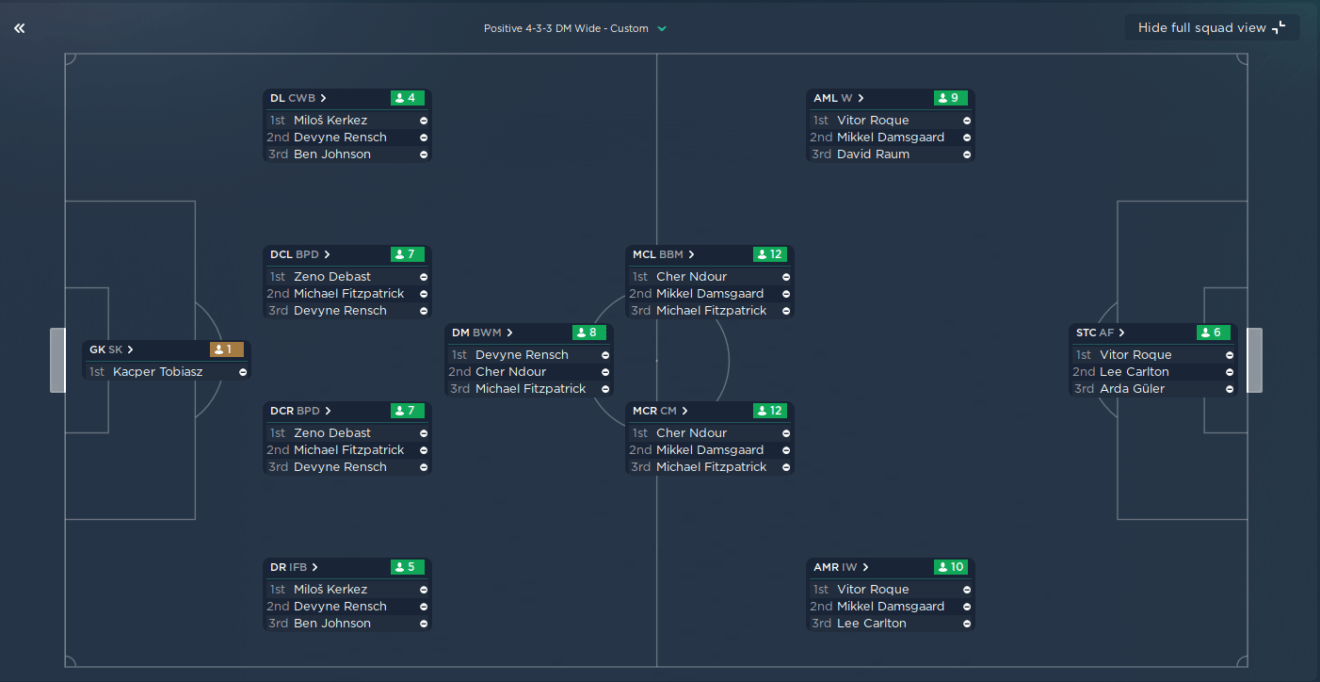1320x682 pixels.
Task: Click the count badge on the DM BWM panel
Action: [x=590, y=332]
